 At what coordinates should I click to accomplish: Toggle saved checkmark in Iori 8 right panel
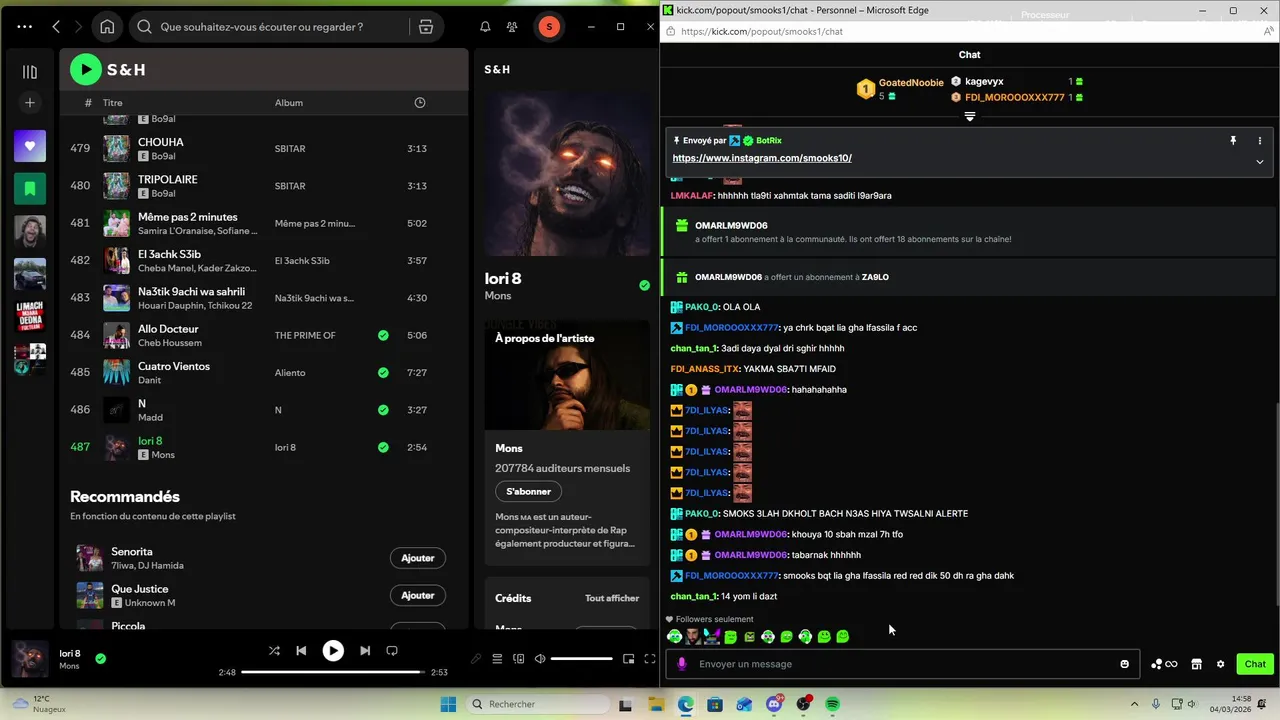[644, 285]
